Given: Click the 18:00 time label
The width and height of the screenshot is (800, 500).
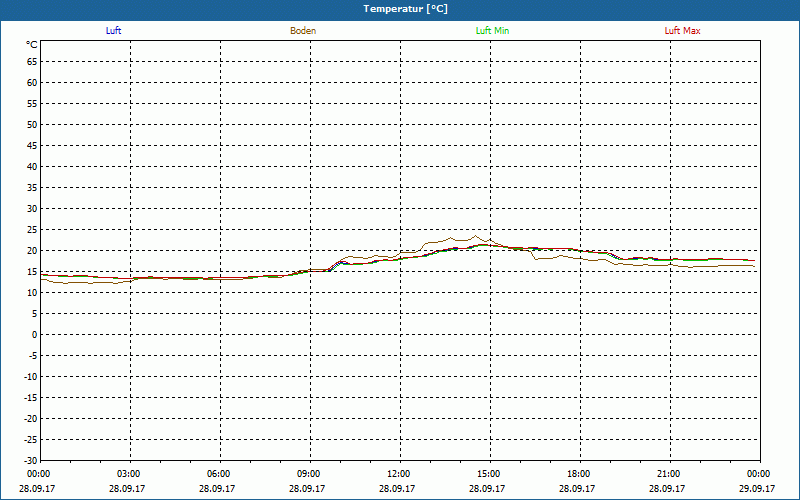Looking at the screenshot, I should click(x=579, y=474).
